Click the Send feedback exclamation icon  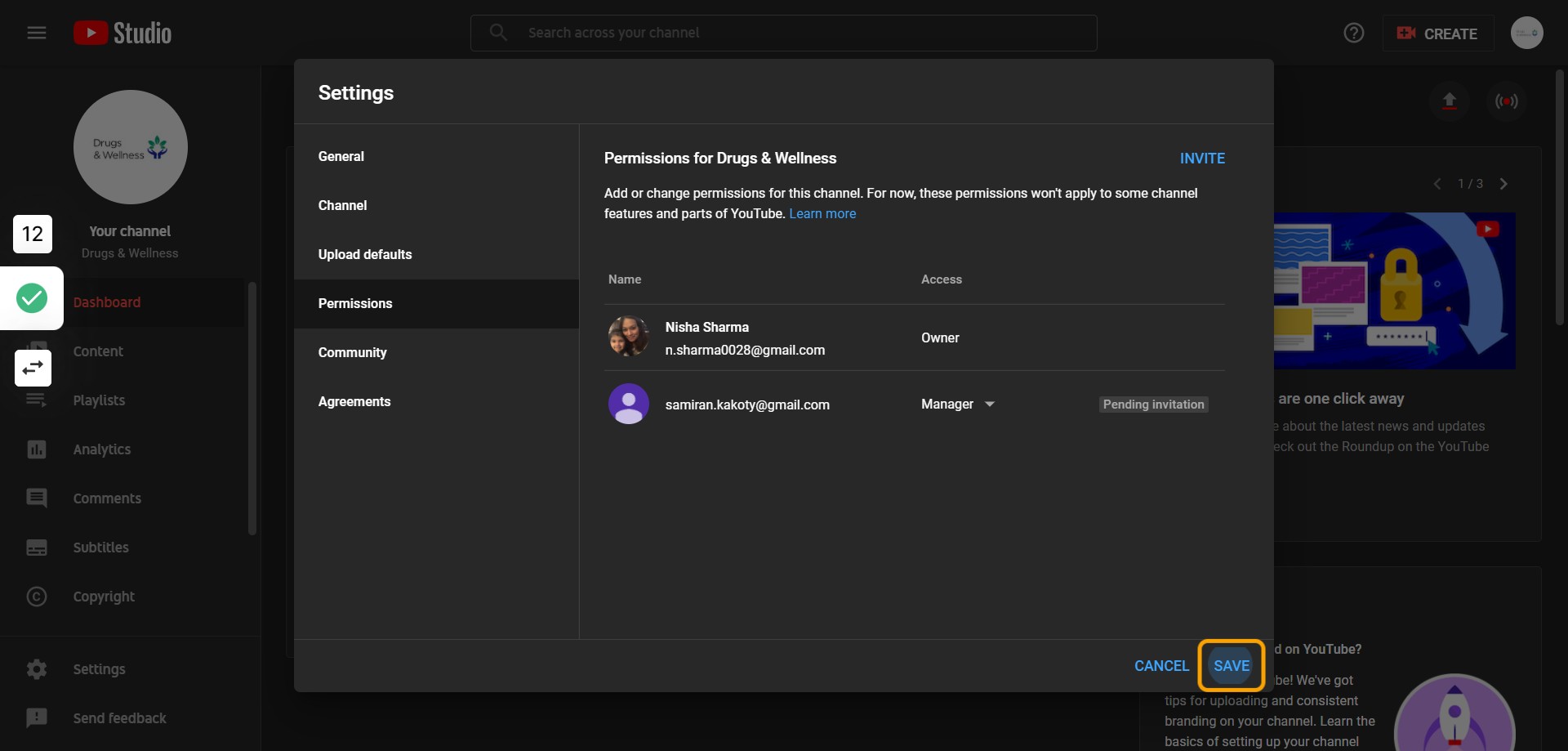(x=37, y=718)
